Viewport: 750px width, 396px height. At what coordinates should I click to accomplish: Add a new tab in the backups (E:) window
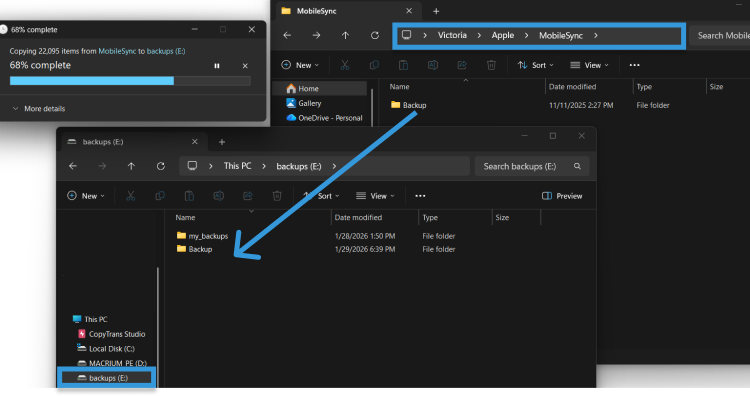[222, 142]
